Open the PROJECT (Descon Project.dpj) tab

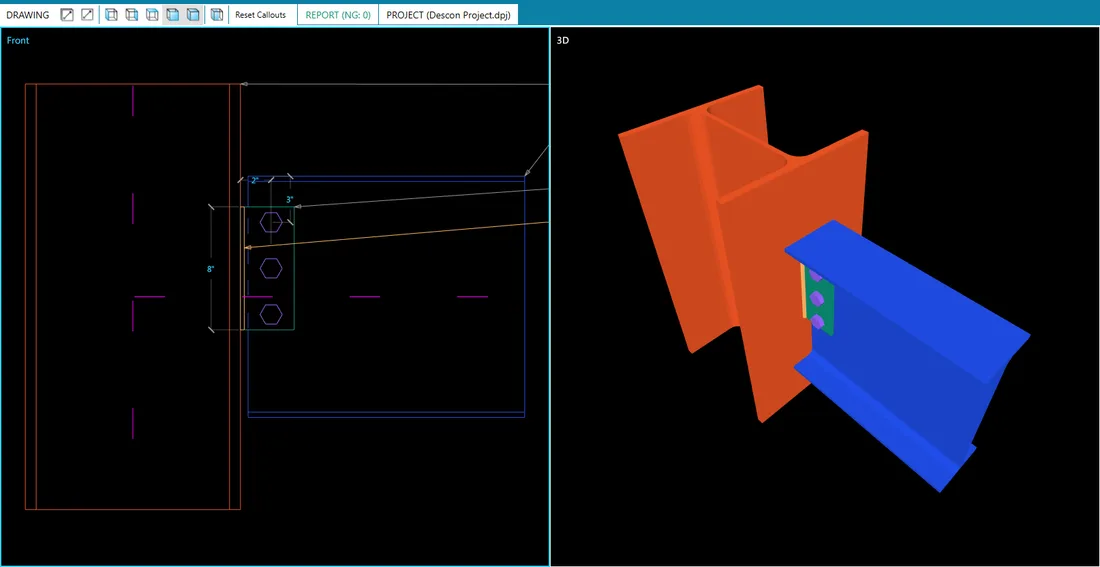(448, 15)
